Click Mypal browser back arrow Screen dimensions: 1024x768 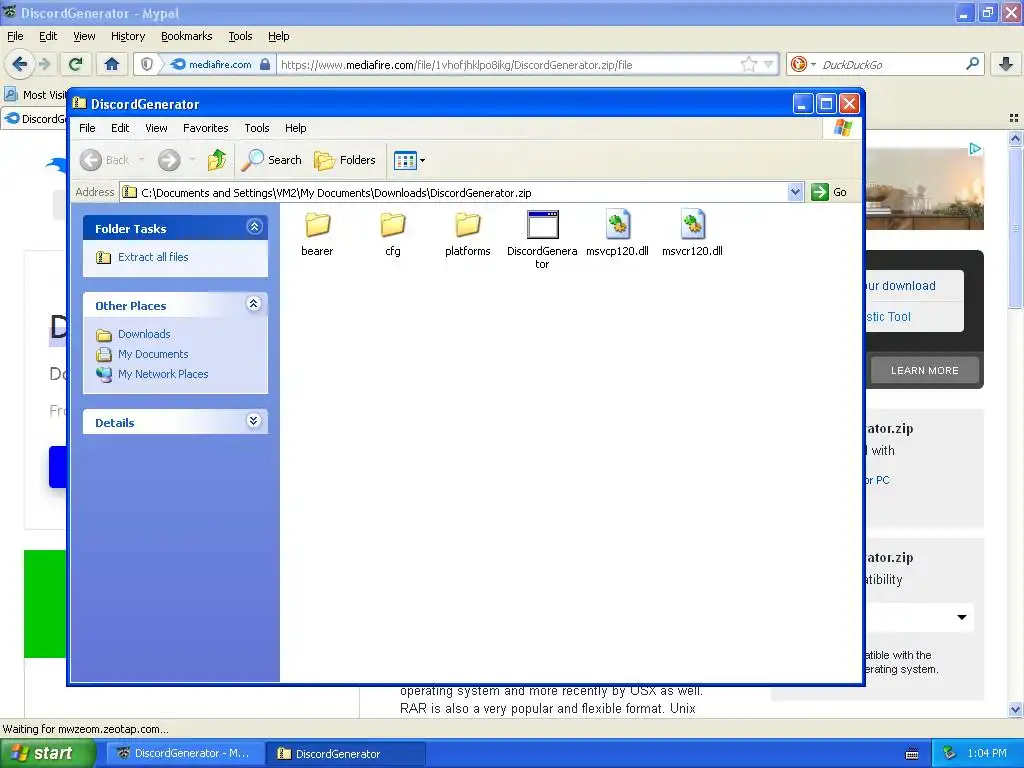[x=20, y=64]
